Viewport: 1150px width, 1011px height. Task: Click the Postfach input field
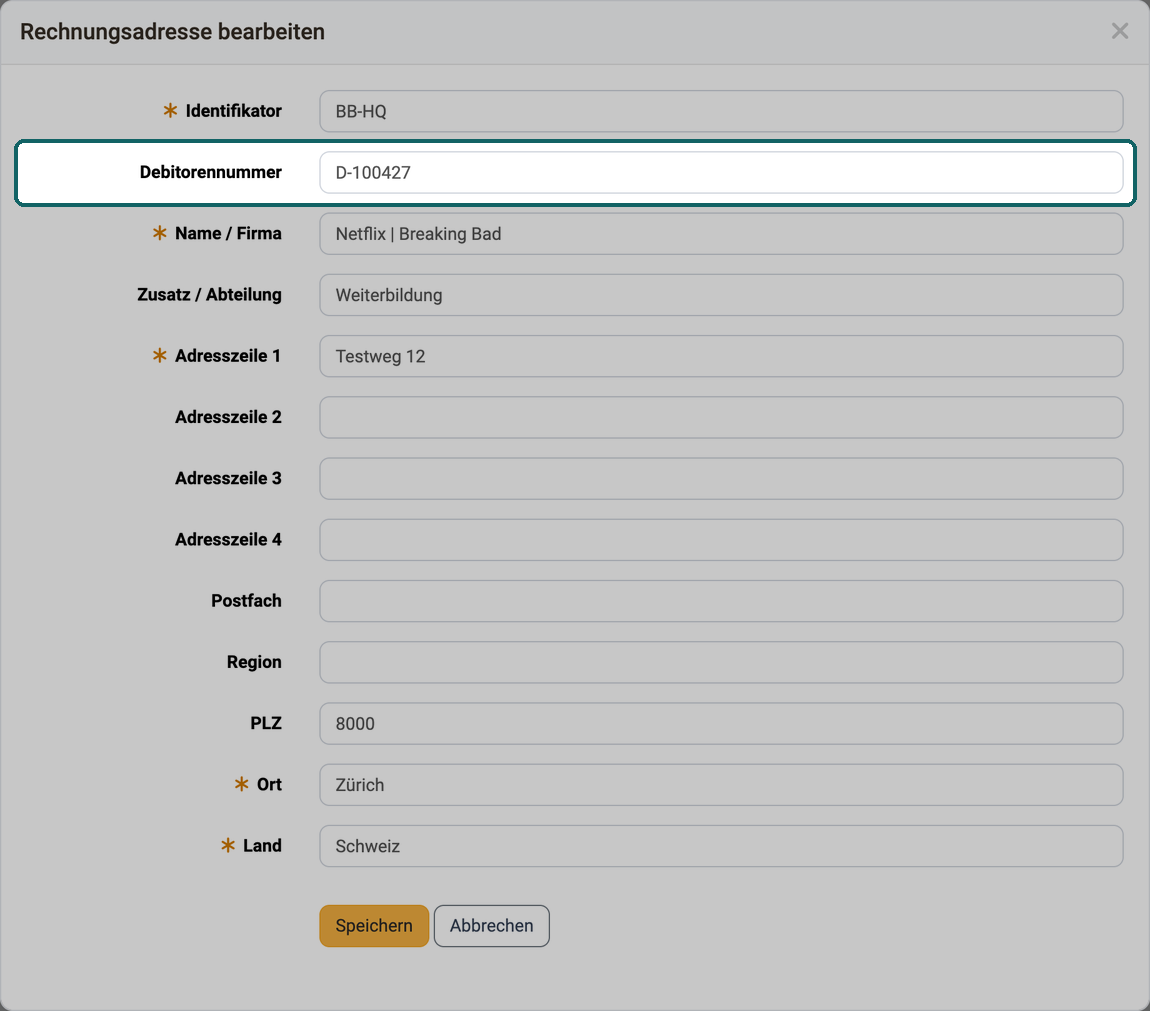(721, 601)
